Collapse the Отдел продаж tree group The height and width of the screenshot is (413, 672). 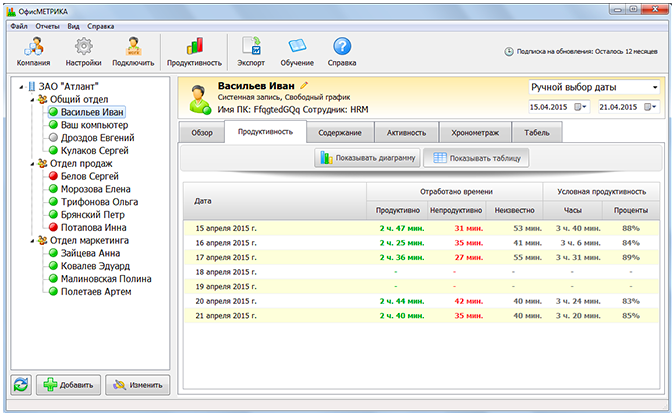[x=30, y=163]
